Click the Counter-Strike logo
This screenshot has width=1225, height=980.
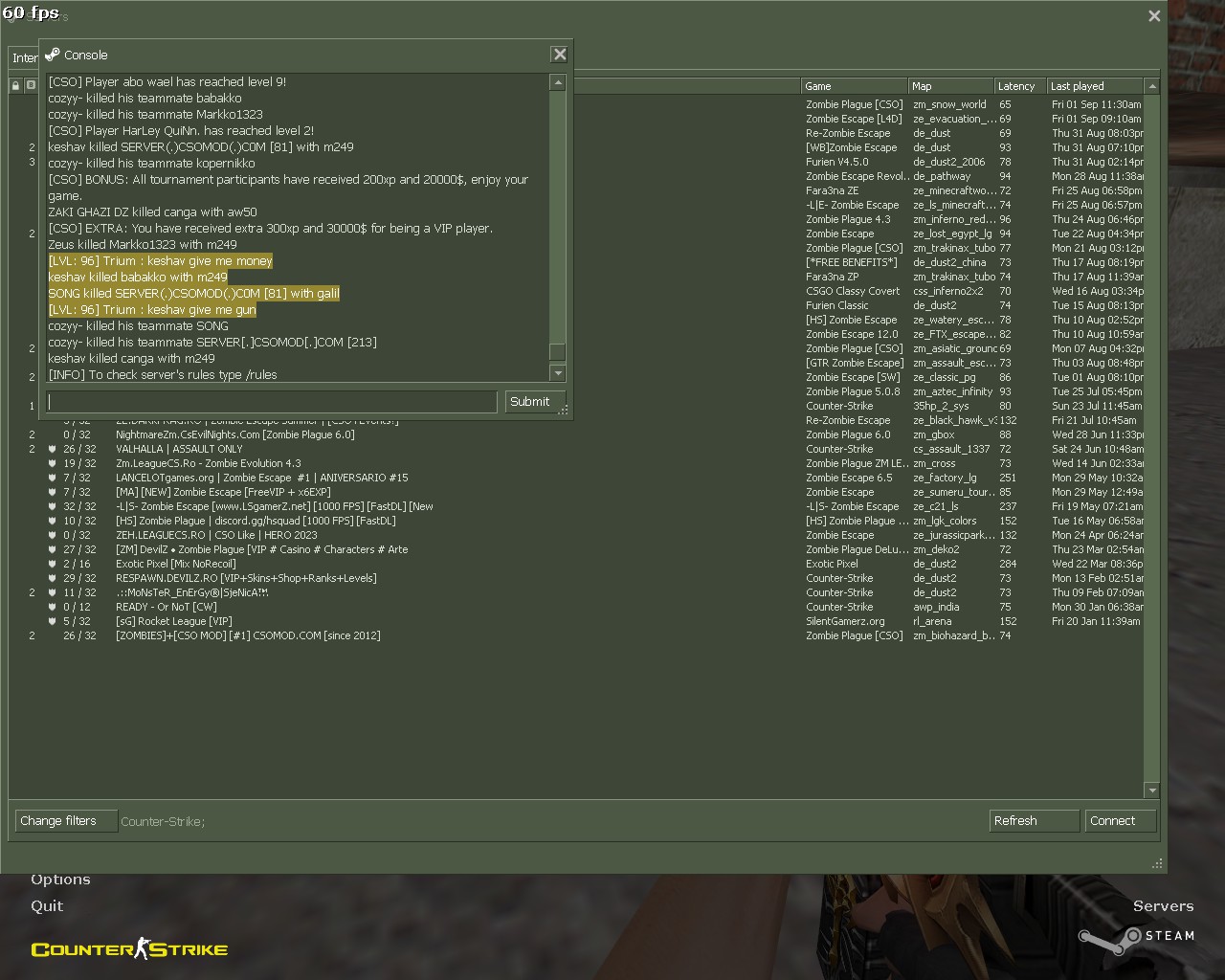pyautogui.click(x=129, y=949)
